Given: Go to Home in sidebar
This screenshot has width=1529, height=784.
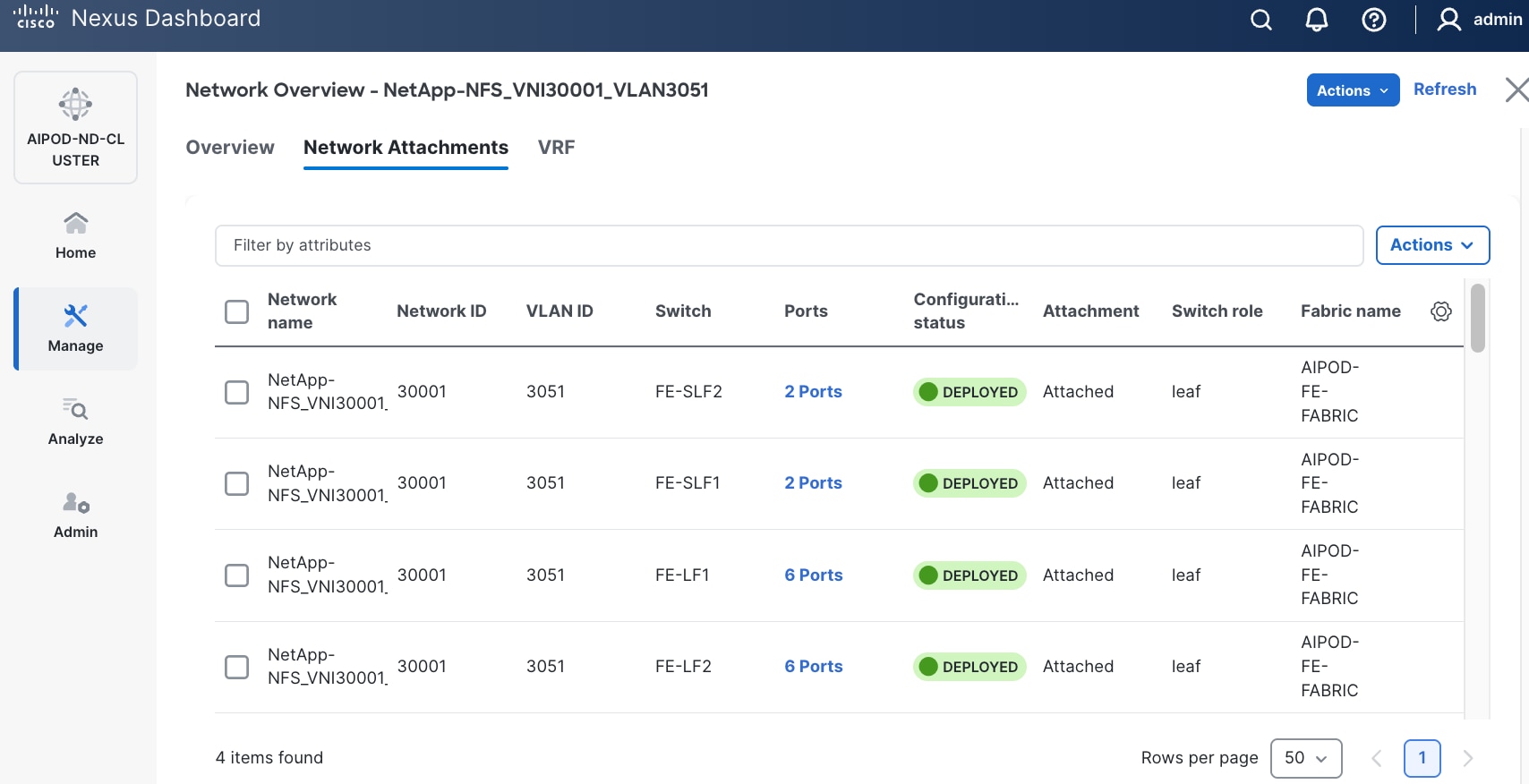Looking at the screenshot, I should point(75,235).
